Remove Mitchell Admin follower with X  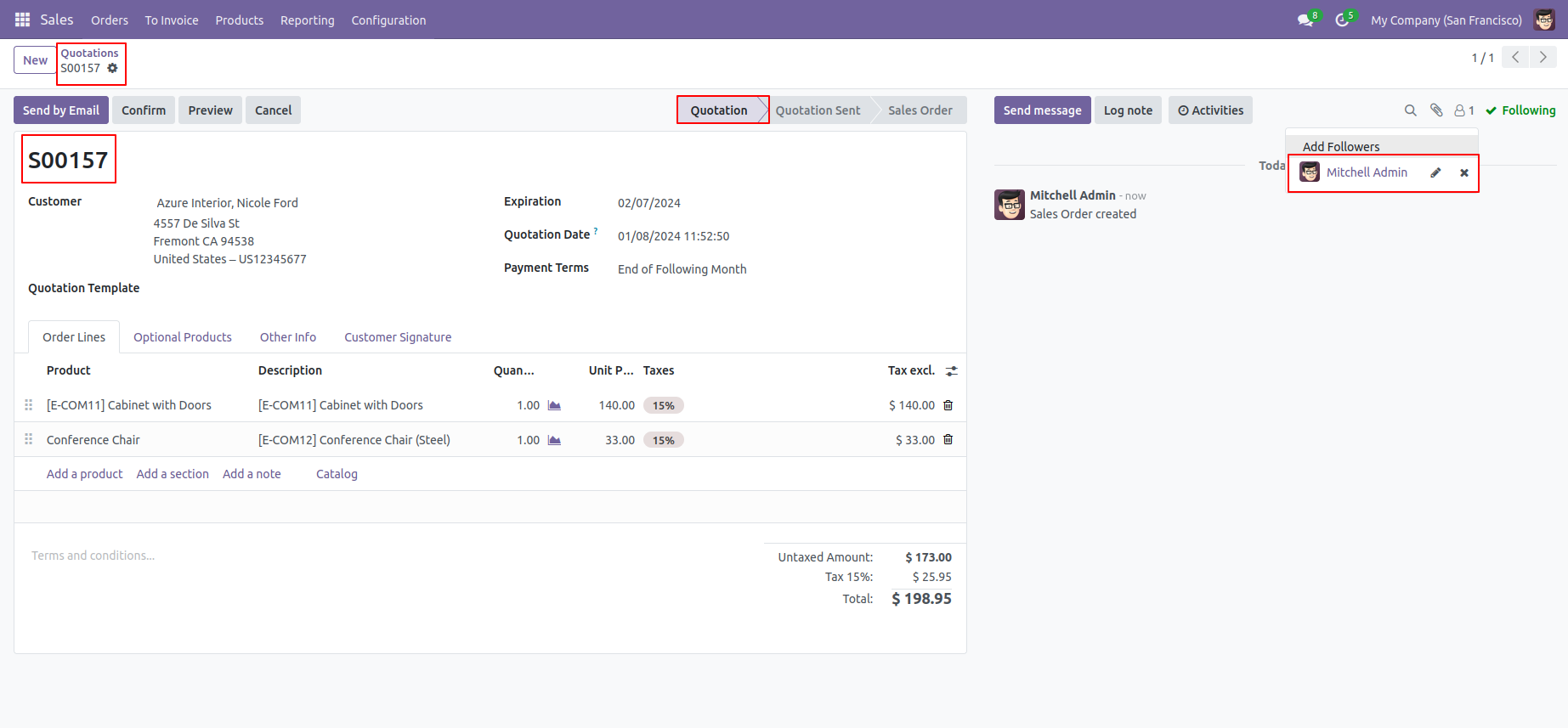point(1464,172)
